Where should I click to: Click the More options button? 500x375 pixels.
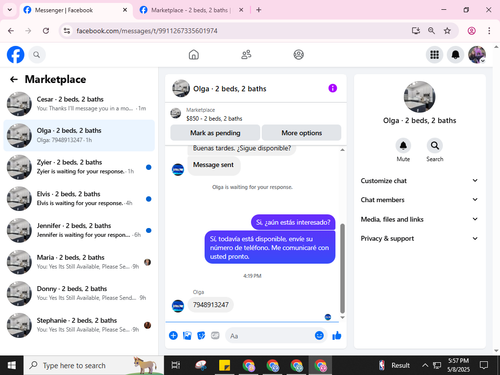(302, 133)
